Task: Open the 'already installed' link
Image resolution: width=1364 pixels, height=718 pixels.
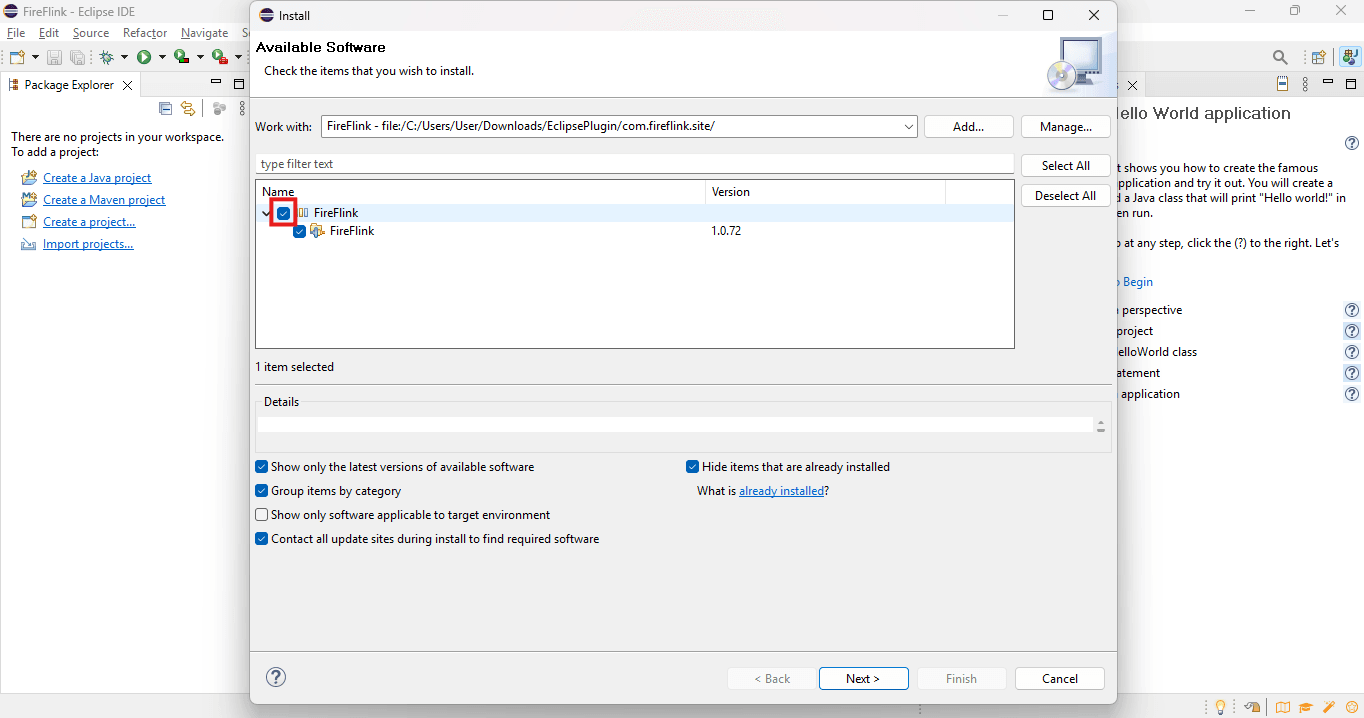Action: click(x=782, y=491)
